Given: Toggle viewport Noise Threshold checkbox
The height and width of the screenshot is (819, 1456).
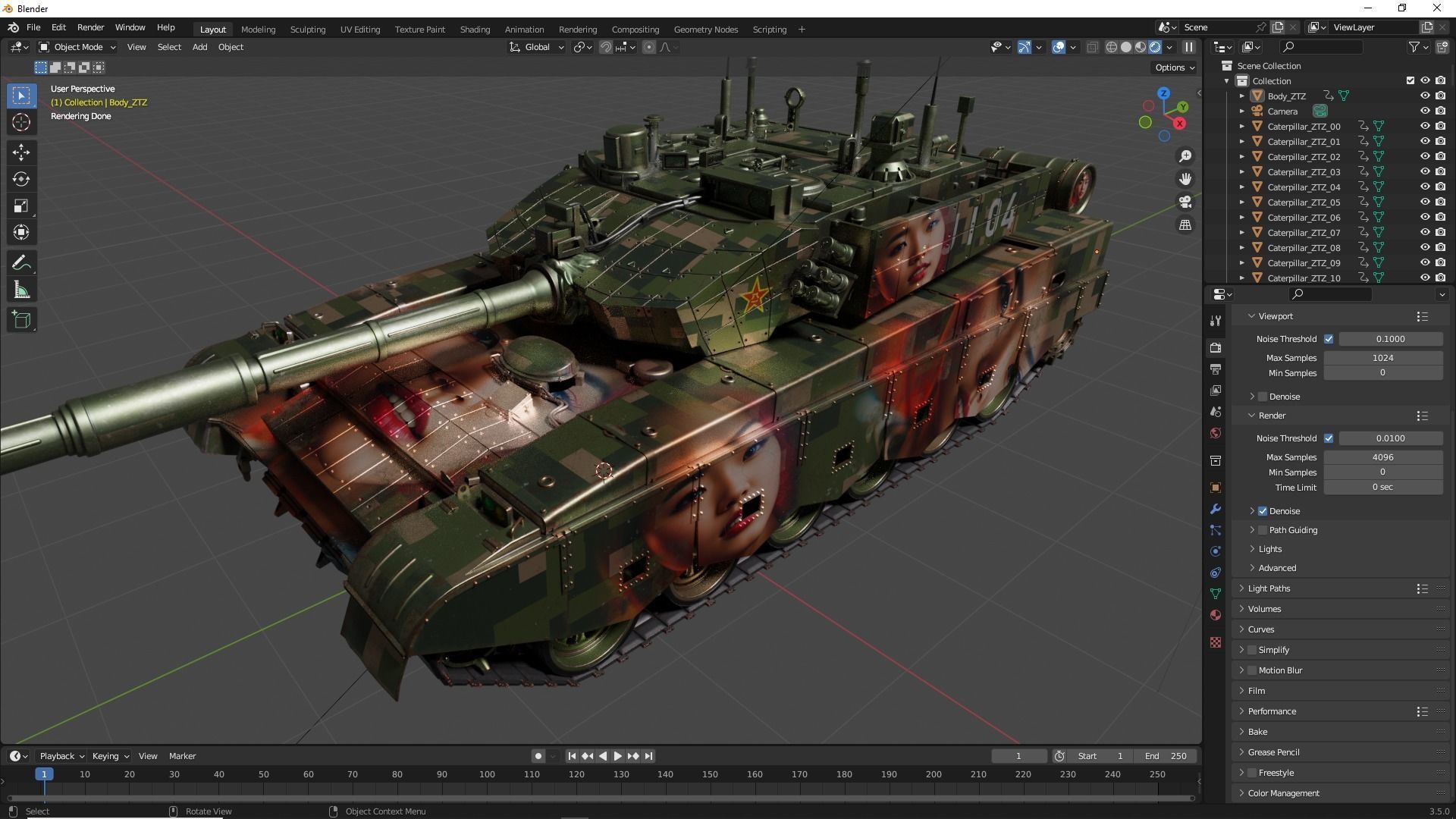Looking at the screenshot, I should coord(1329,339).
